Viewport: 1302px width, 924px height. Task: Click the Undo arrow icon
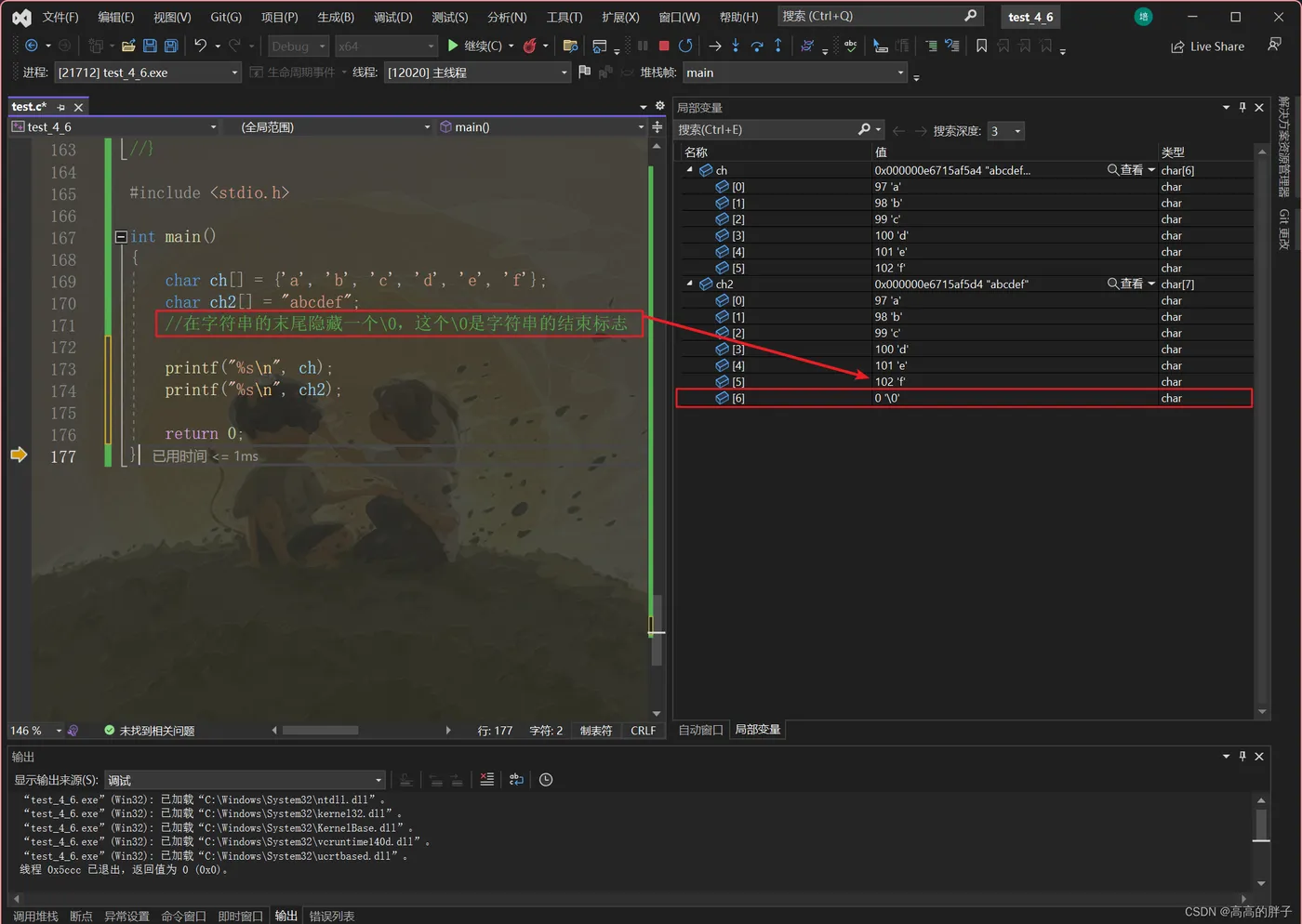point(200,46)
